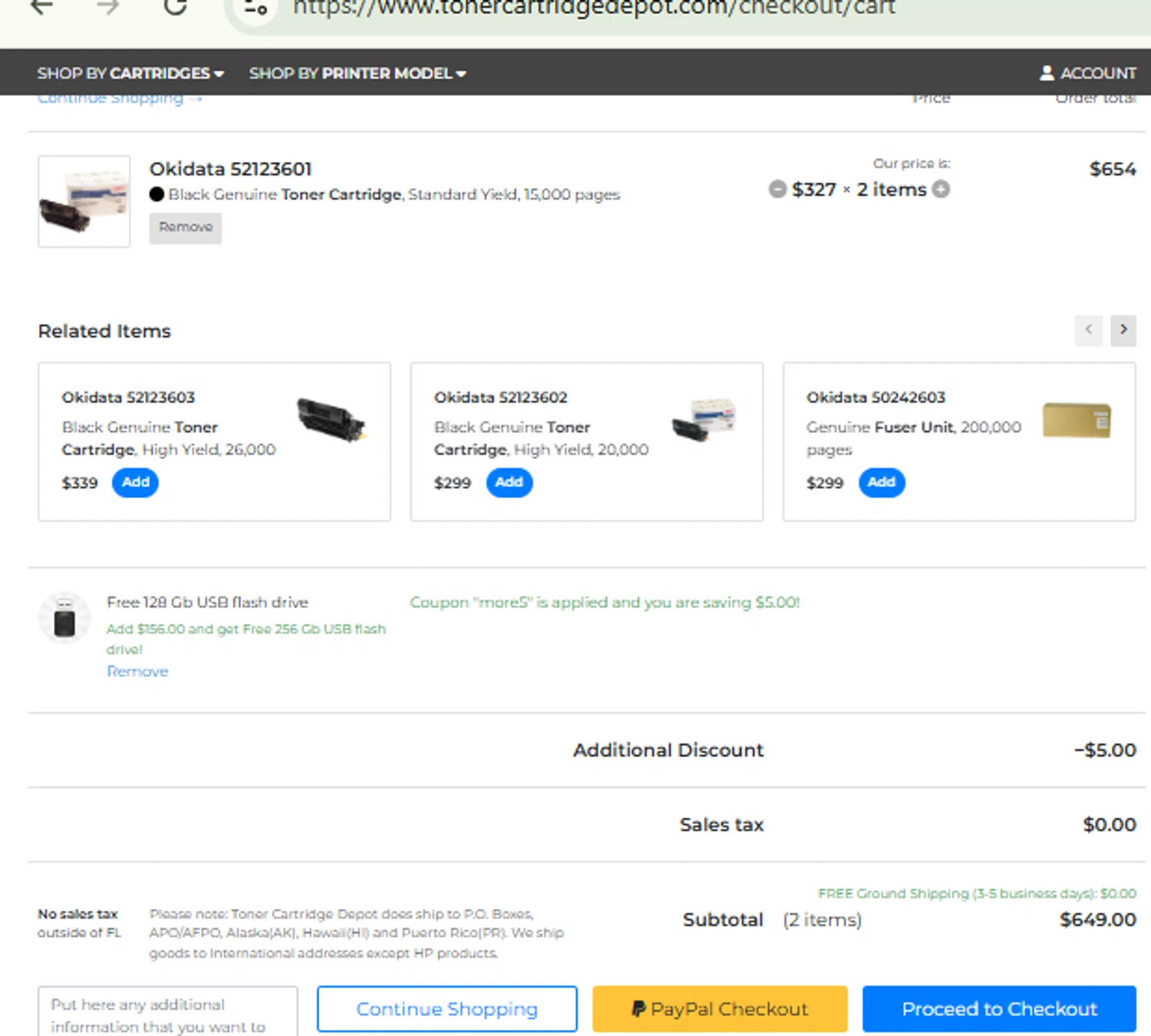This screenshot has height=1036, width=1151.
Task: Open the Okidata 52123602 related item title
Action: [500, 398]
